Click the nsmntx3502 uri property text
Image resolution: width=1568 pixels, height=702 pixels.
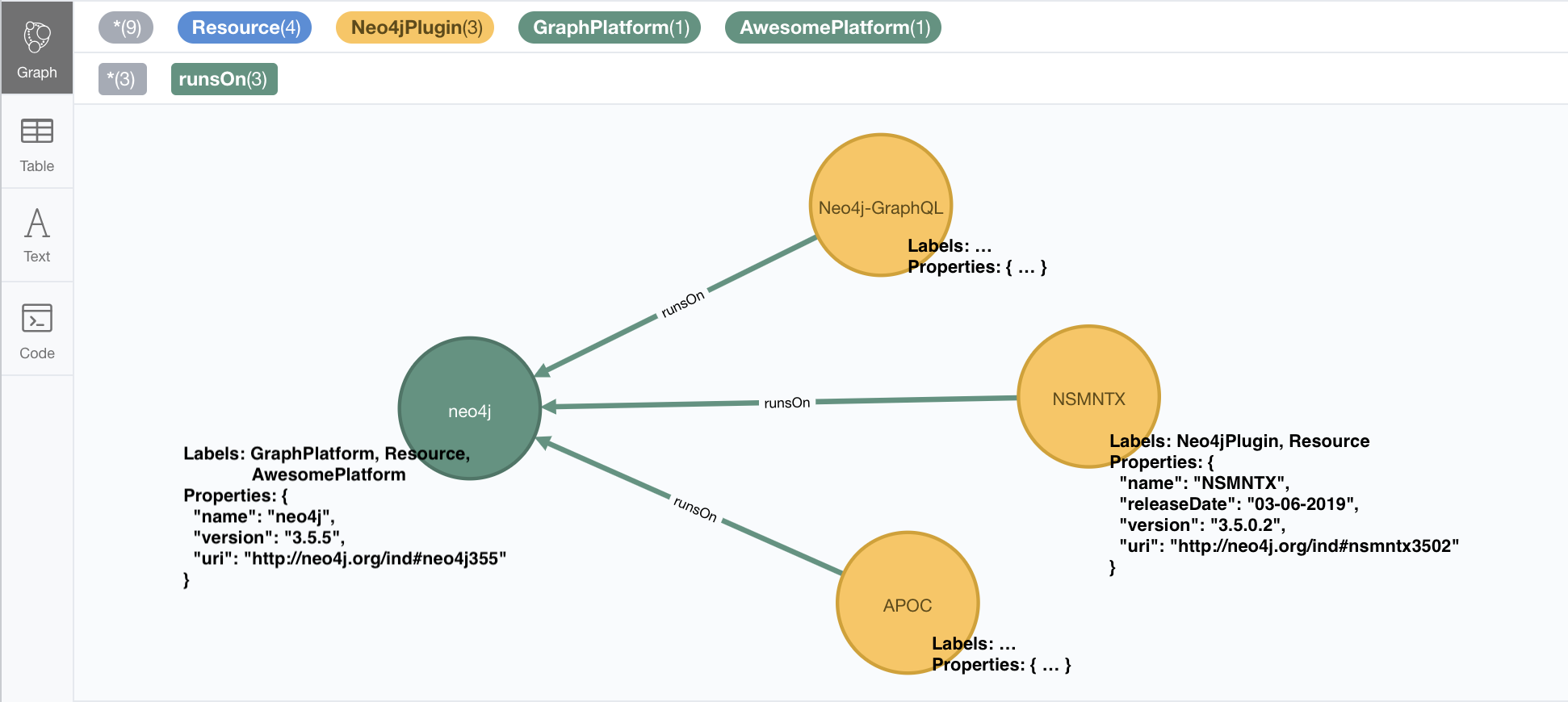(x=1289, y=546)
